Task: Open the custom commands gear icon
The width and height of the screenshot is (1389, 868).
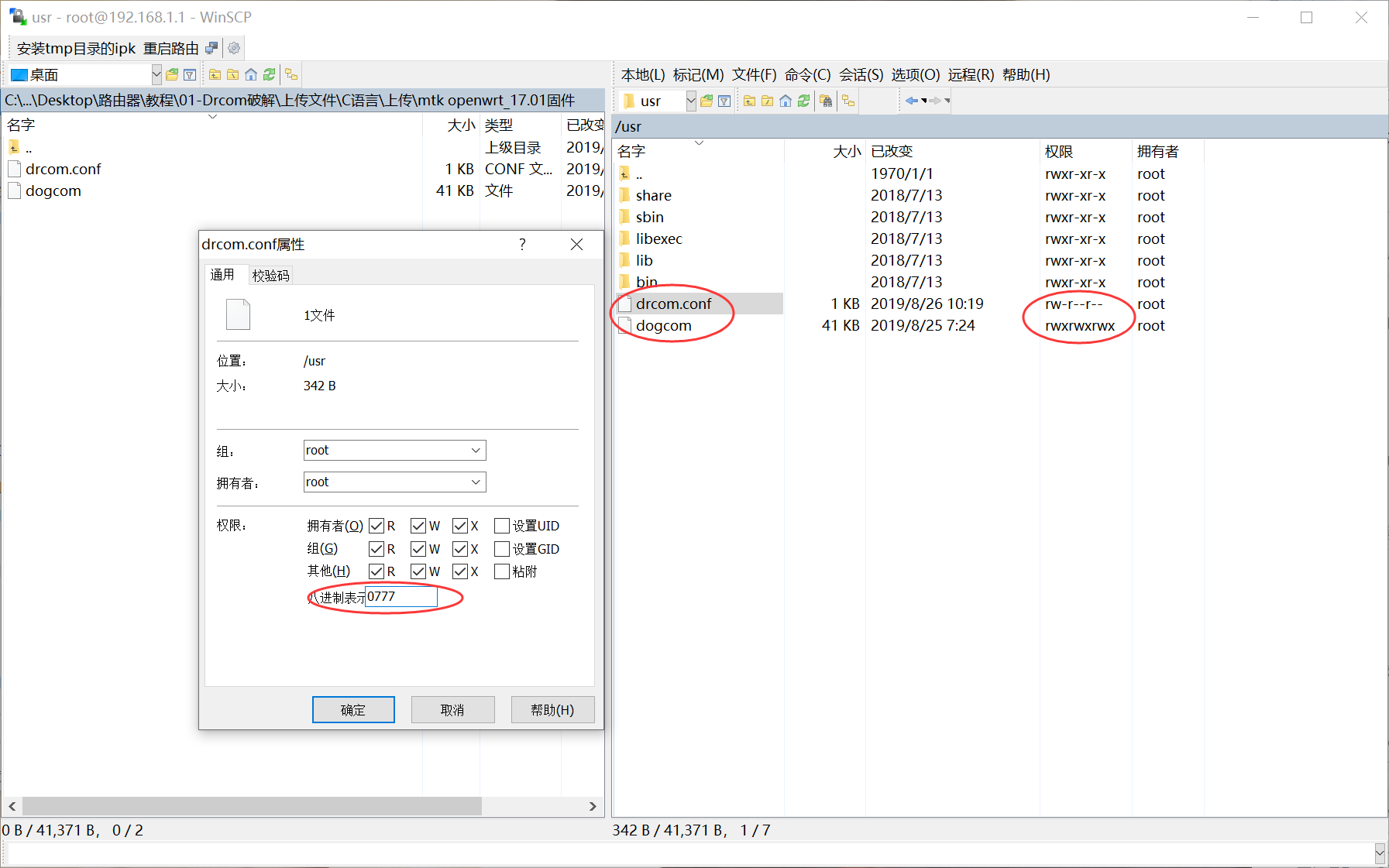Action: (234, 48)
